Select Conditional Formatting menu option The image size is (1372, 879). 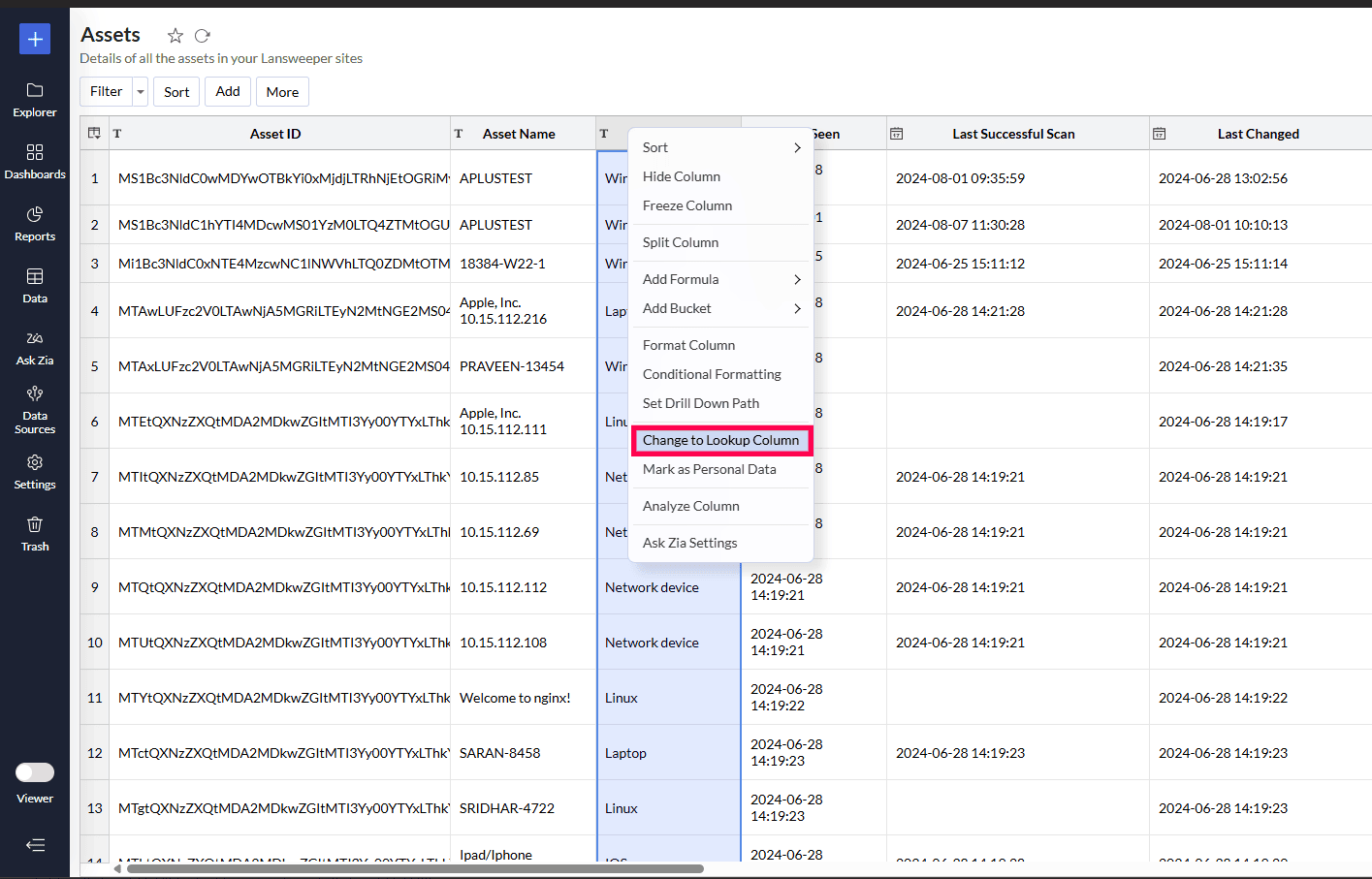(712, 374)
